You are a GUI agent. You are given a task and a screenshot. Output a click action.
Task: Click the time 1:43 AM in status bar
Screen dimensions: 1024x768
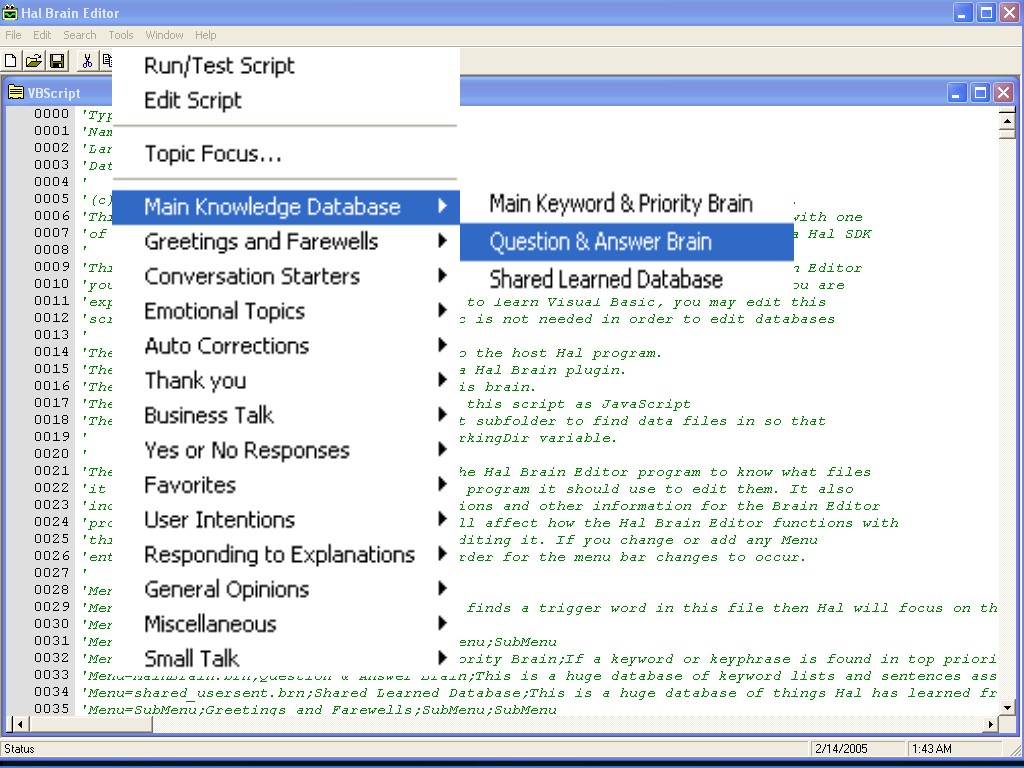click(932, 748)
